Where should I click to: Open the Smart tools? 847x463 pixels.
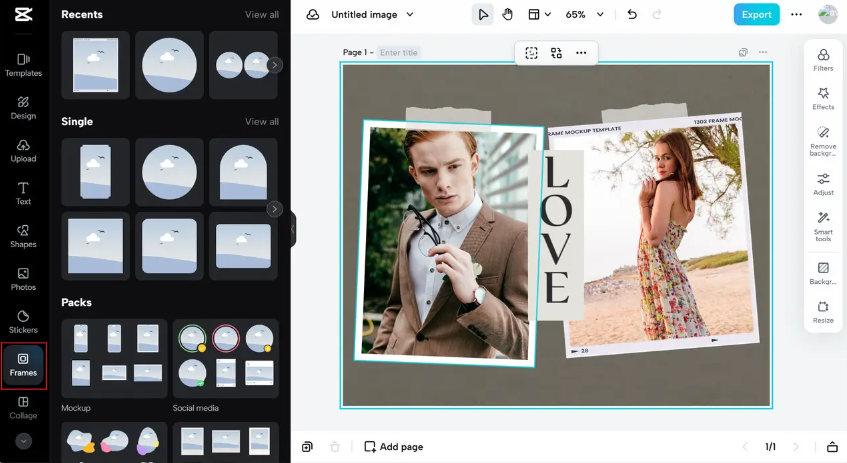click(x=823, y=226)
